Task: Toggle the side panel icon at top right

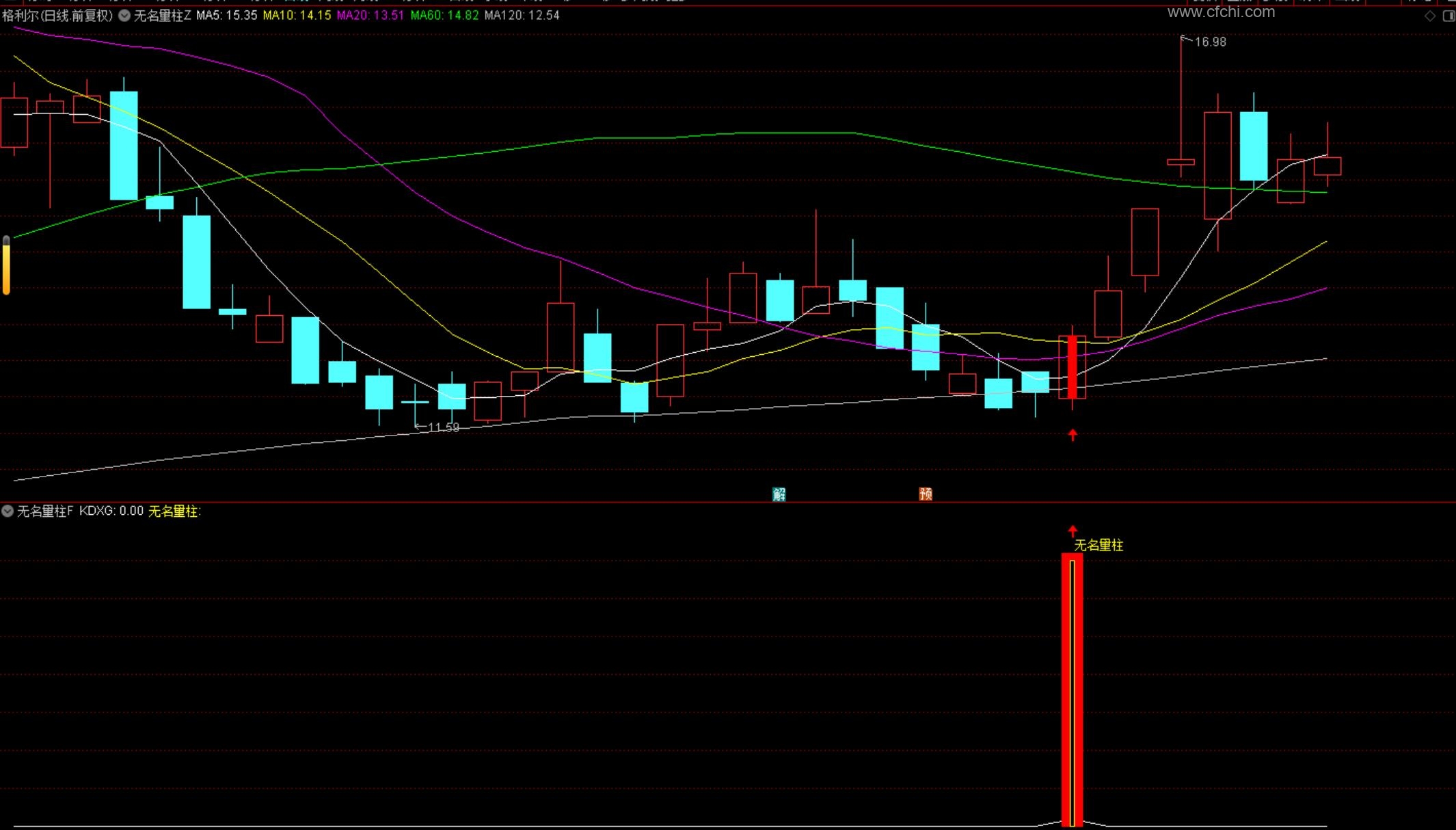Action: (x=1448, y=16)
